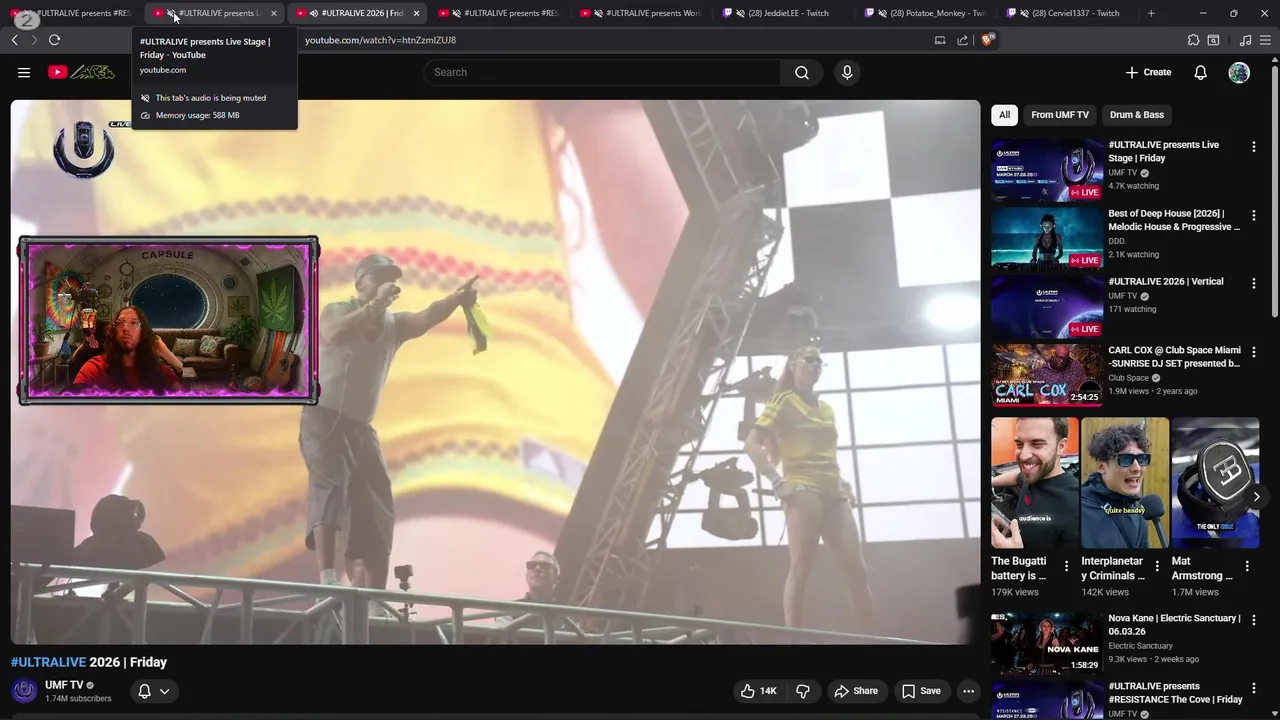Open the browser extensions puzzle icon

point(1193,40)
